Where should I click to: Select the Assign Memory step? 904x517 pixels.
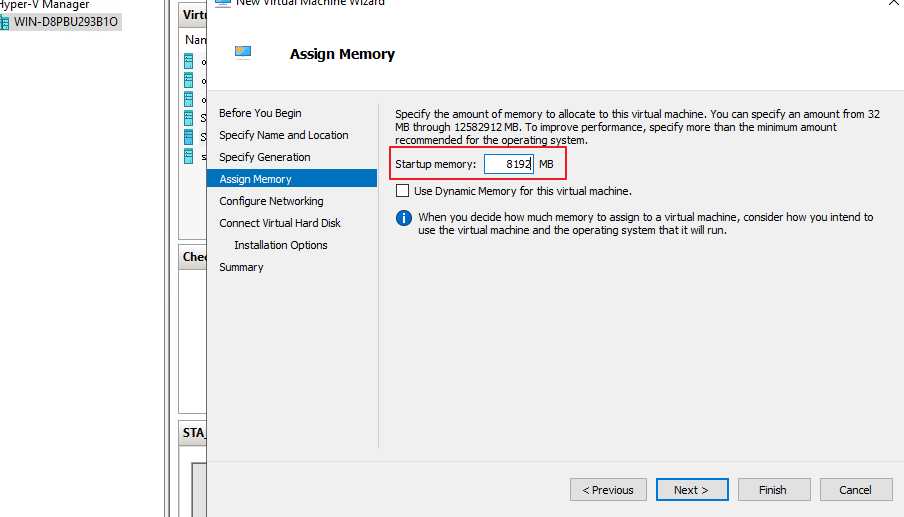[x=256, y=179]
